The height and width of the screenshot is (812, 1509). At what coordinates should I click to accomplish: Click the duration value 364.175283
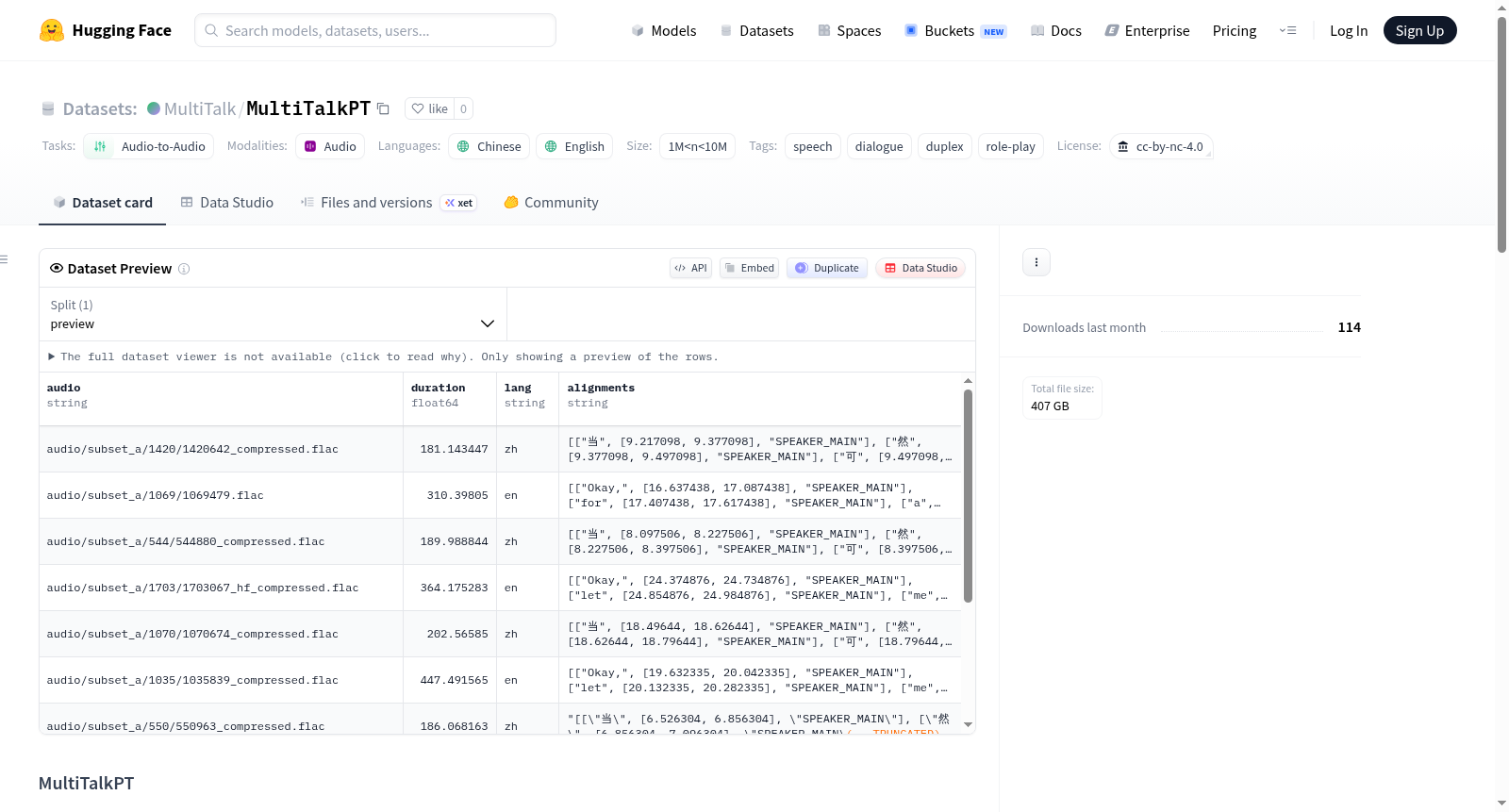(454, 588)
